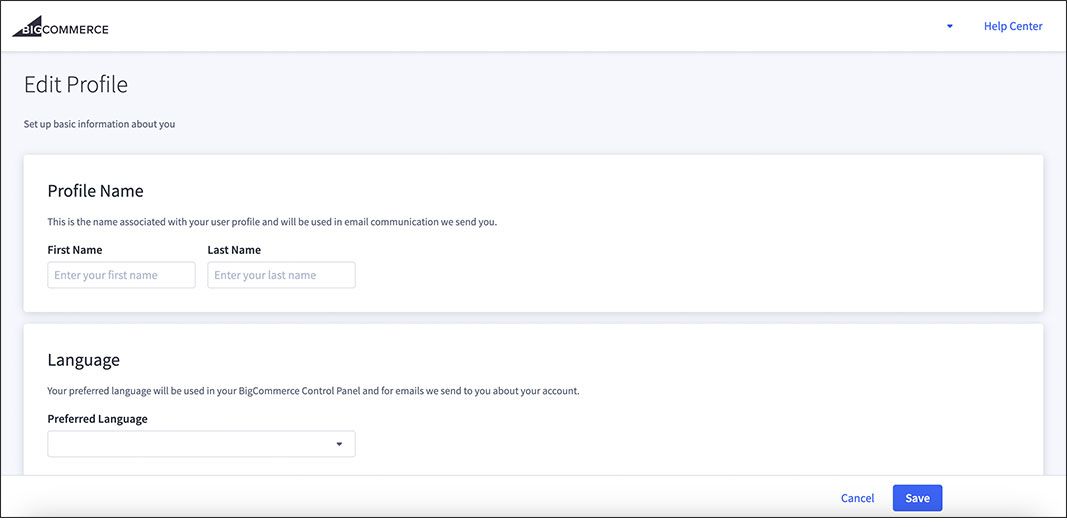The image size is (1067, 527).
Task: Click the BigCommerce logo
Action: point(60,27)
